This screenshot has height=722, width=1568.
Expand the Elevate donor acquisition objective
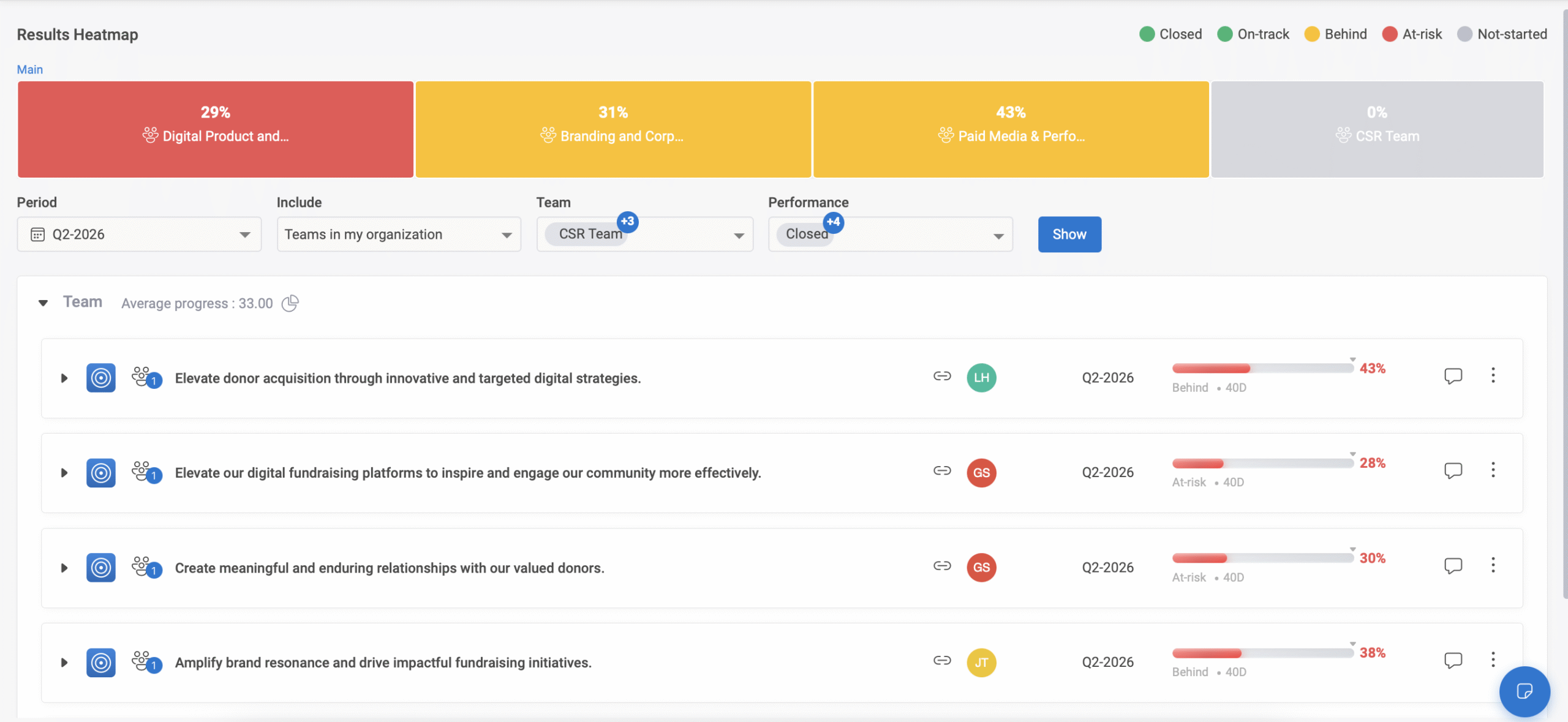(x=64, y=378)
